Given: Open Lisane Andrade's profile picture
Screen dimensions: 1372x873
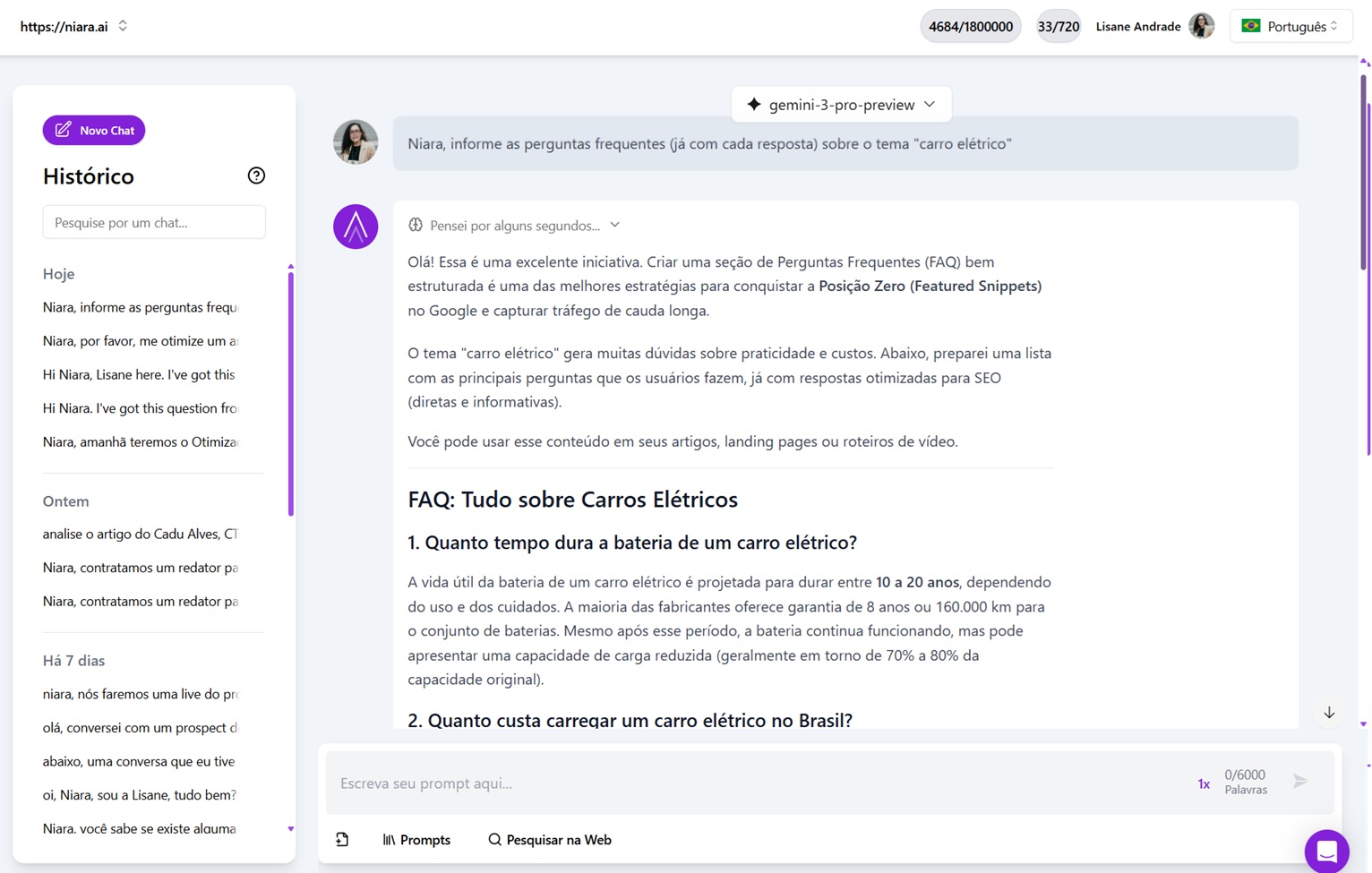Looking at the screenshot, I should [1201, 26].
